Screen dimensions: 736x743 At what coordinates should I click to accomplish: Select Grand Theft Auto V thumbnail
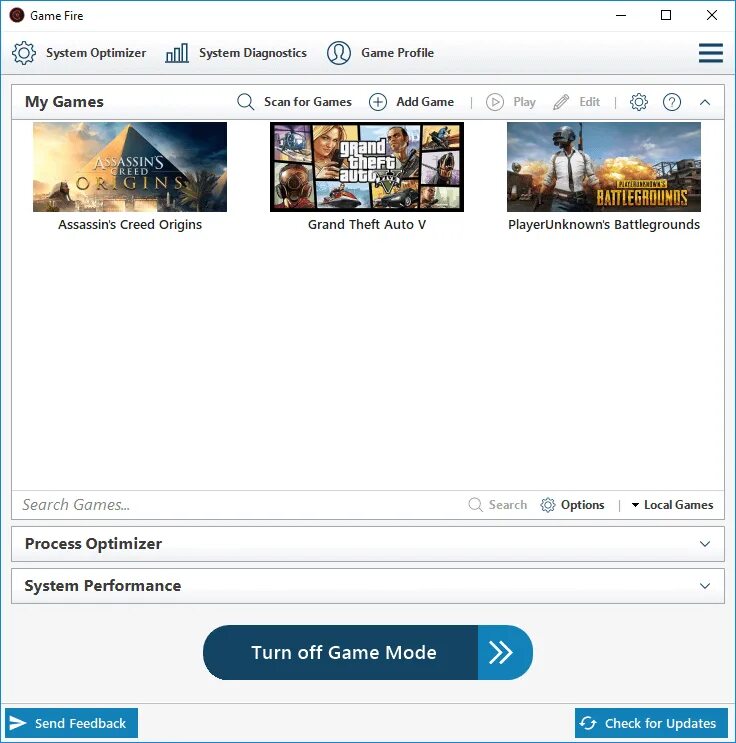point(367,167)
